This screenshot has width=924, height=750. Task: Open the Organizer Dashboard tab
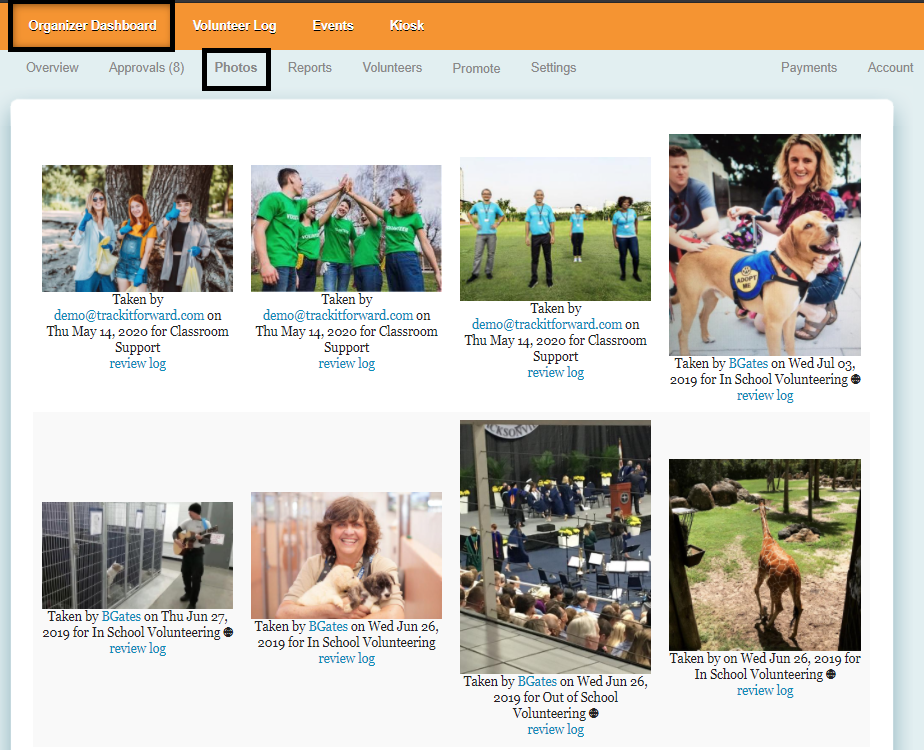[x=92, y=25]
